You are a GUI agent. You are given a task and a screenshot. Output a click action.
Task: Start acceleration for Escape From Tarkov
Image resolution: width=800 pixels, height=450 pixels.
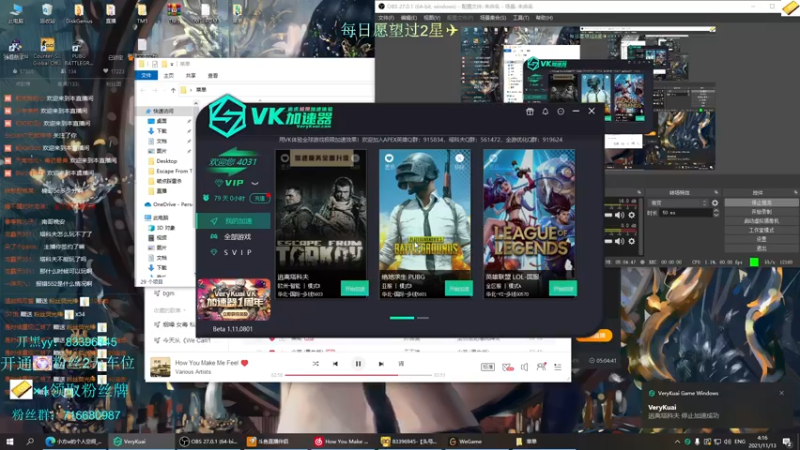point(355,289)
